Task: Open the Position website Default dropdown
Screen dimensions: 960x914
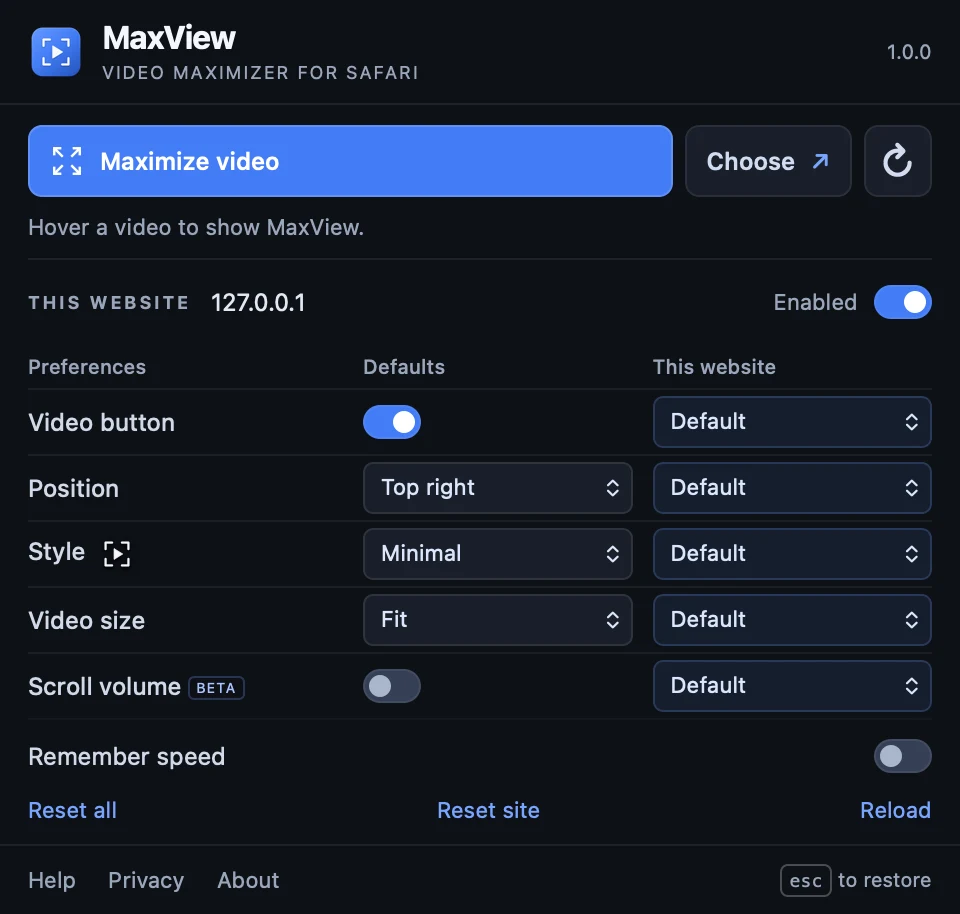Action: 792,488
